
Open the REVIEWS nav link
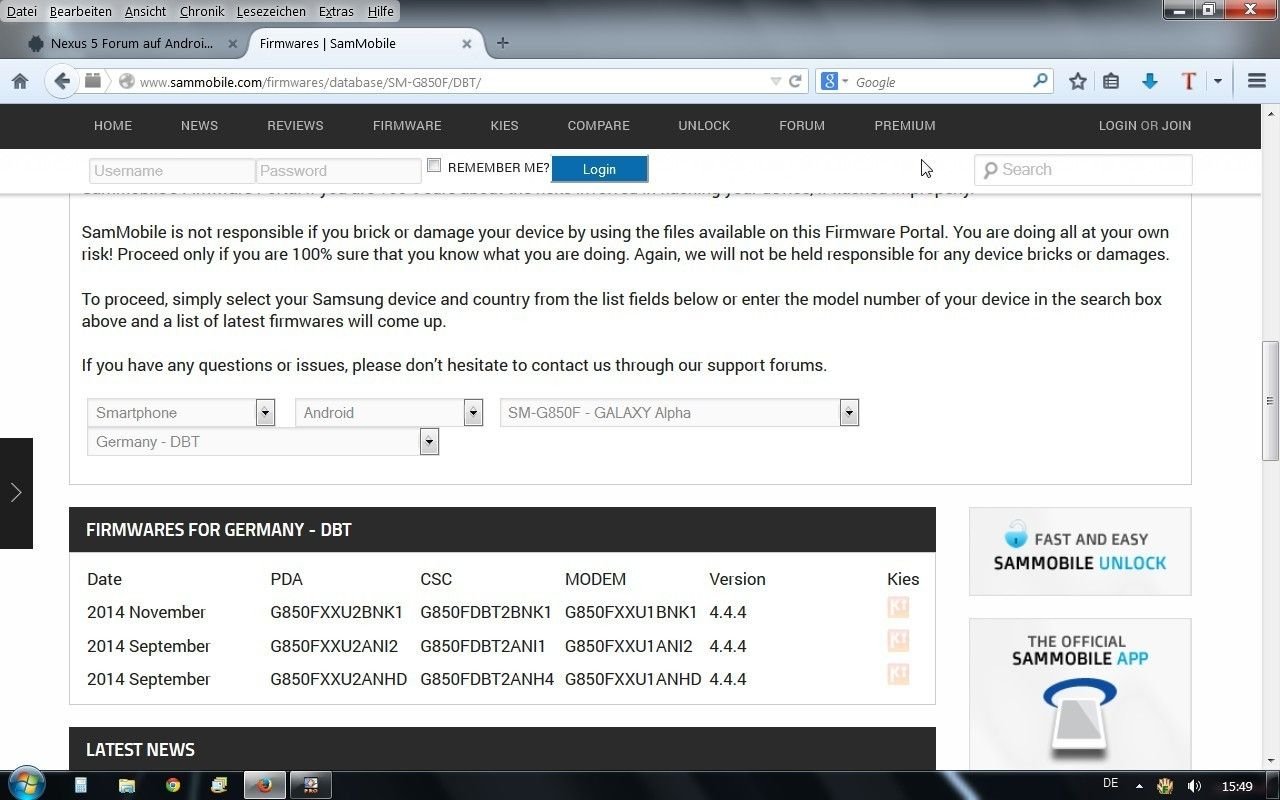[x=295, y=125]
